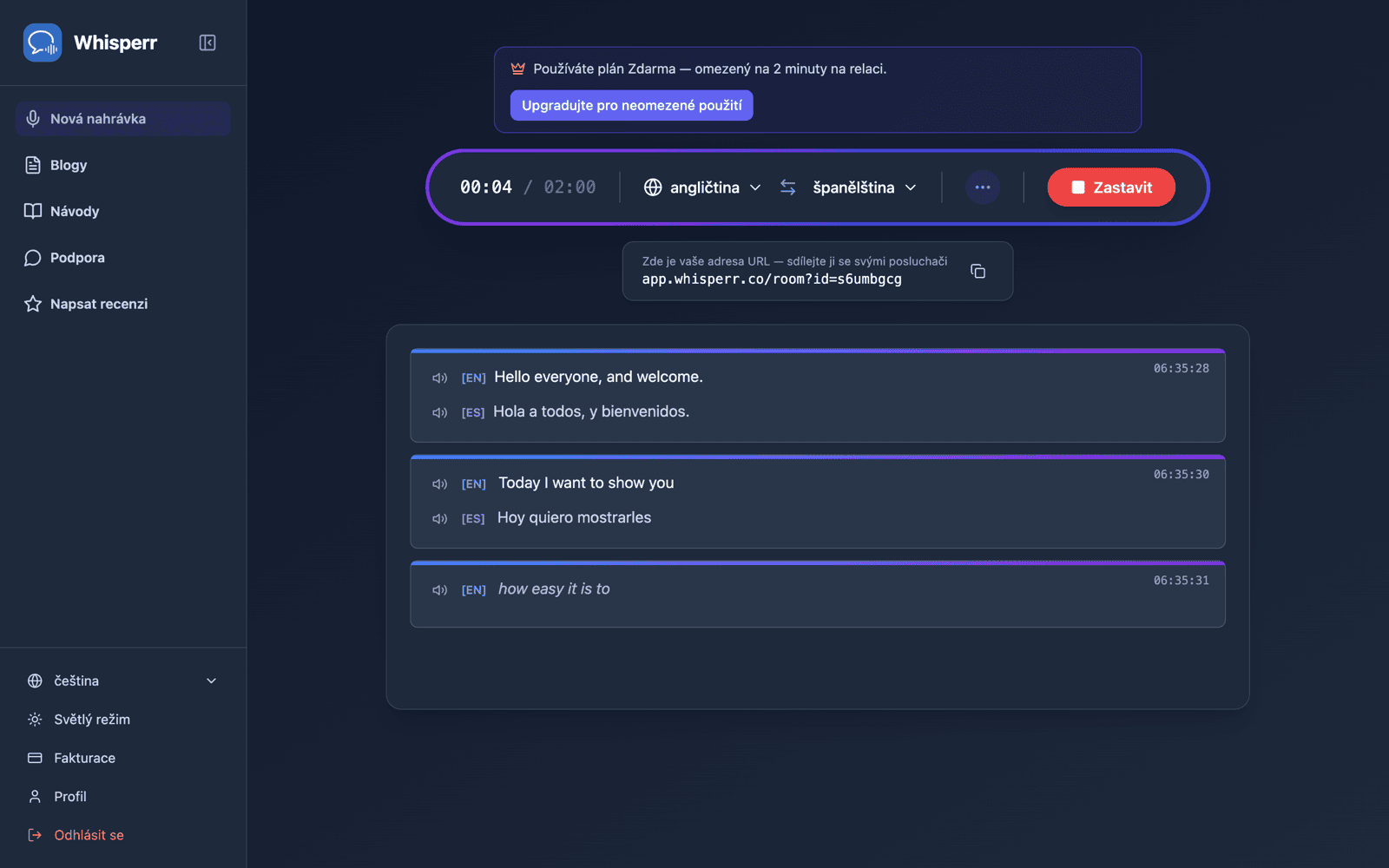Play audio for "Hola a todos, y bienvenidos."
This screenshot has height=868, width=1389.
[x=440, y=412]
